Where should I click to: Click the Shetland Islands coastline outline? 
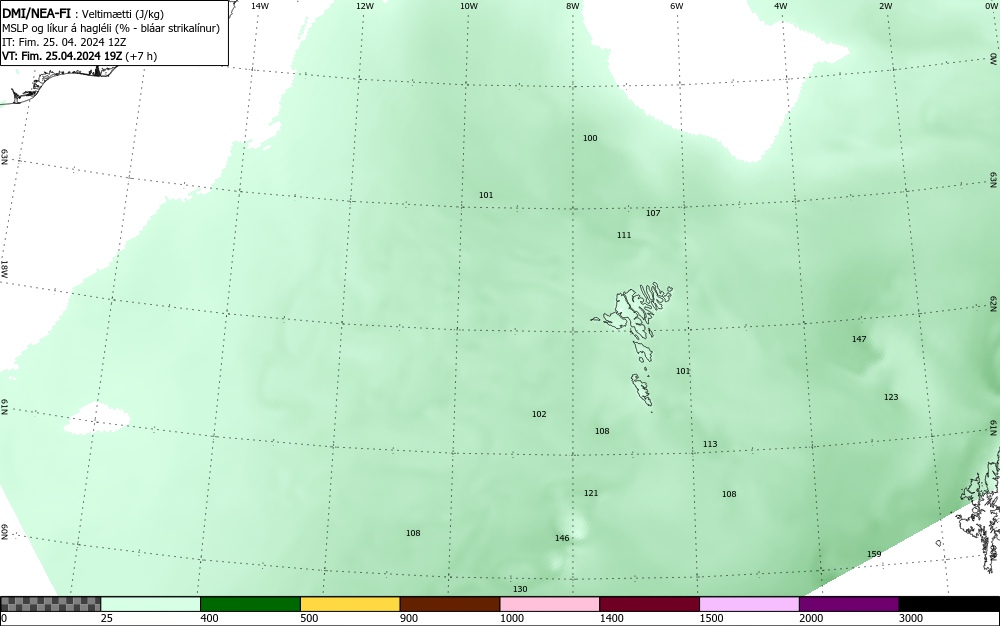(976, 510)
